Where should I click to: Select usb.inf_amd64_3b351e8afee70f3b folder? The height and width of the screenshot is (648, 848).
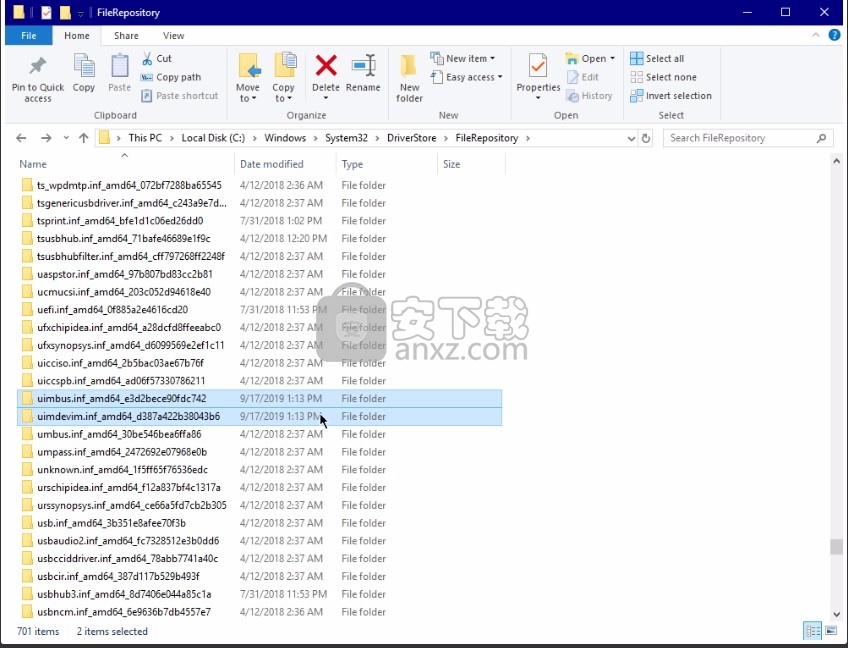point(260,523)
